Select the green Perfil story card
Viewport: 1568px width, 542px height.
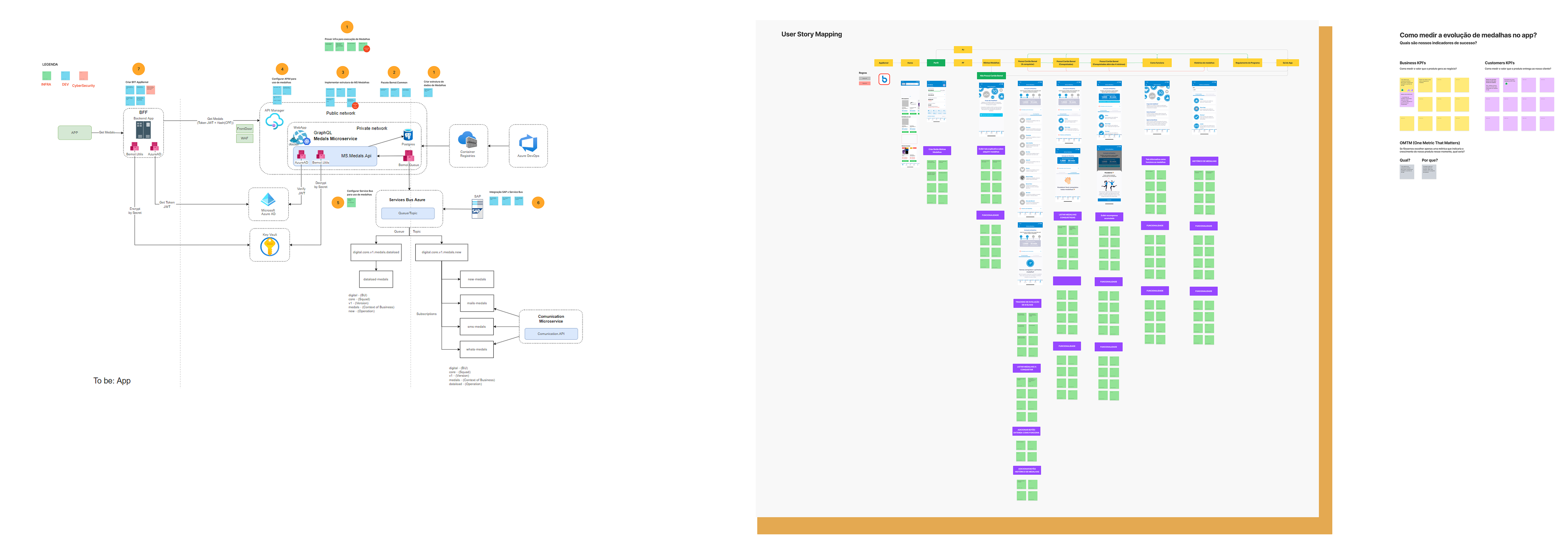pyautogui.click(x=936, y=63)
